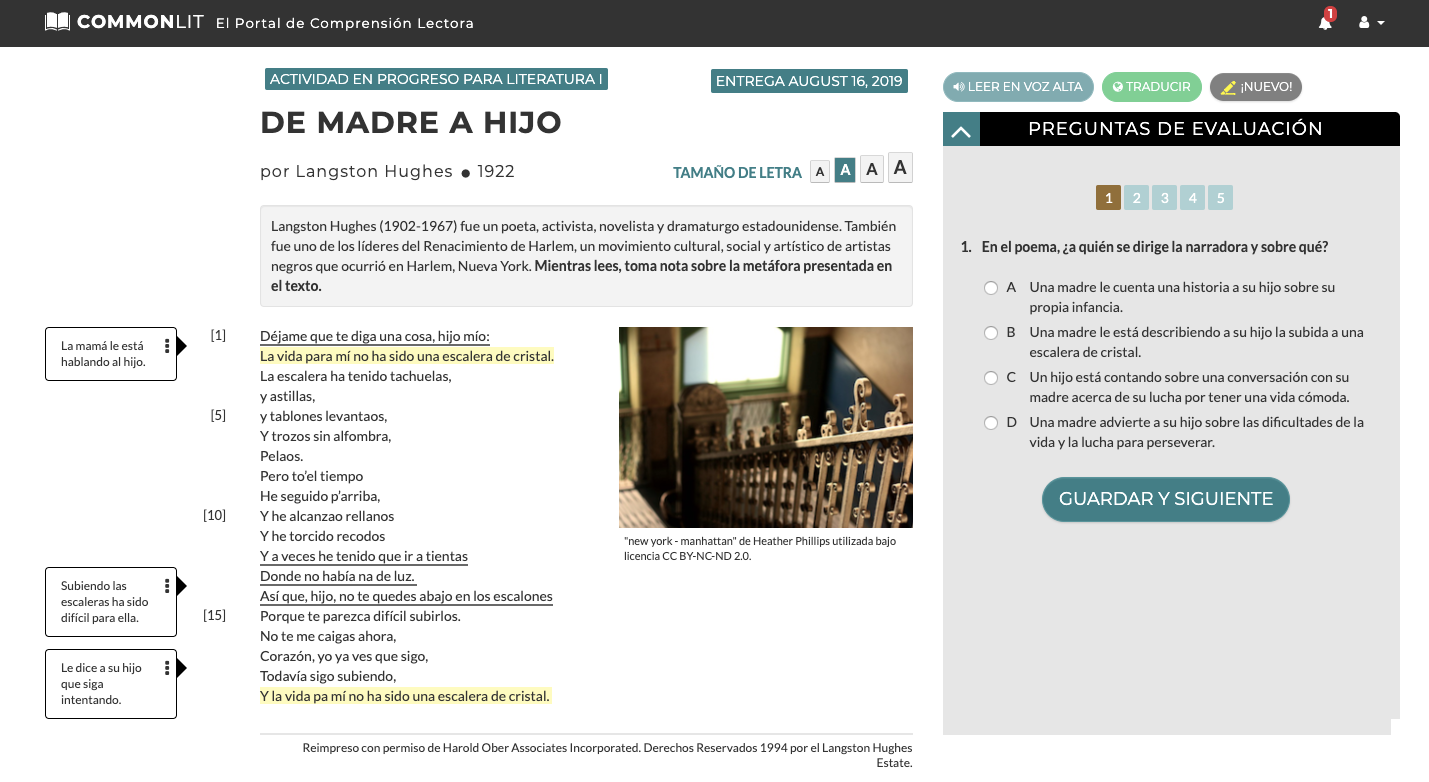
Task: Click underlined line 'Déjame que te diga una cosa'
Action: 375,336
